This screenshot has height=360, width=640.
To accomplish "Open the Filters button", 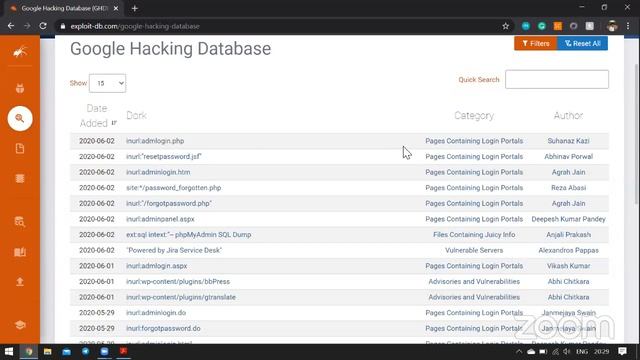I will click(x=536, y=43).
